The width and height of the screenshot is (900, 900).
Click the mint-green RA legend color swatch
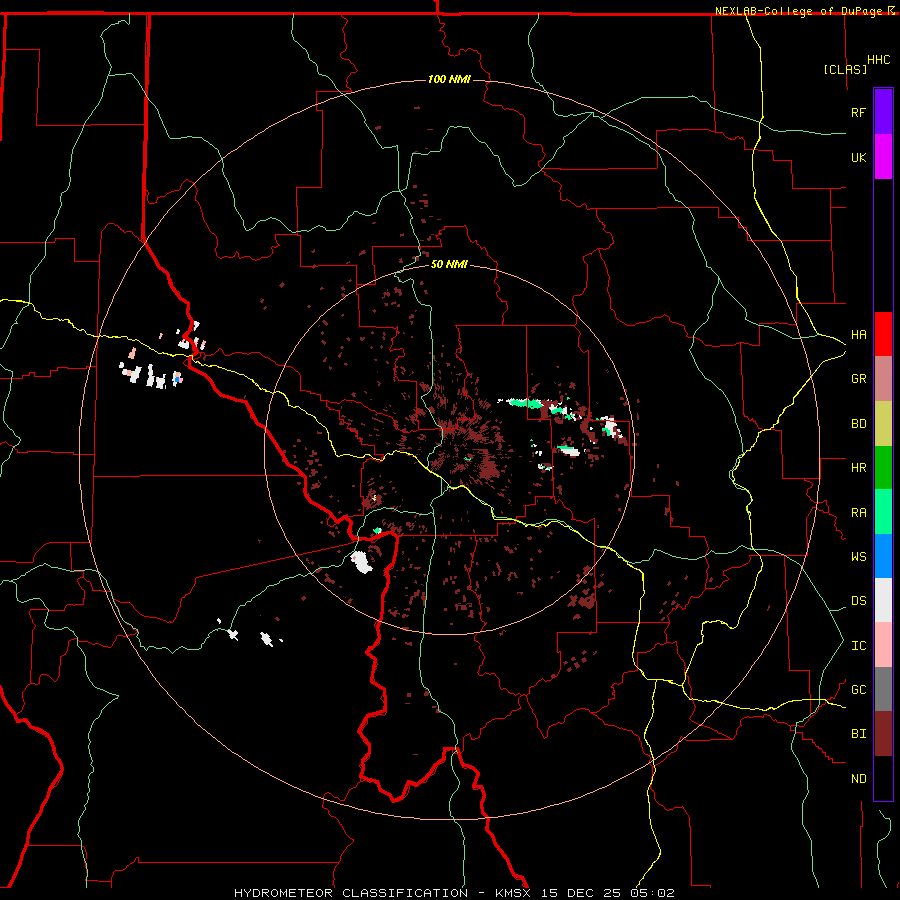click(x=883, y=512)
